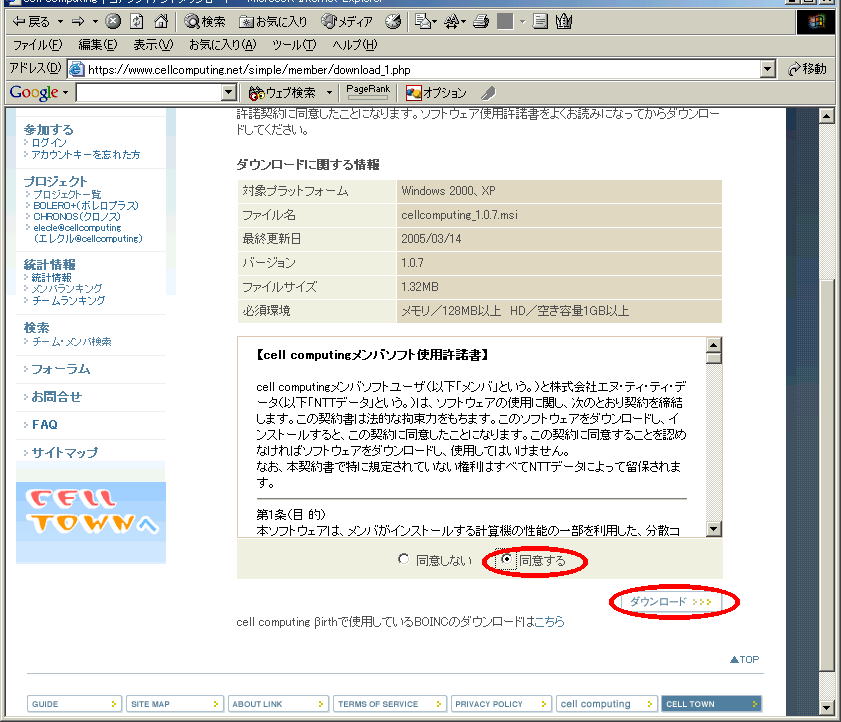Viewport: 841px width, 722px height.
Task: Select the 同意する radio button
Action: pyautogui.click(x=506, y=559)
